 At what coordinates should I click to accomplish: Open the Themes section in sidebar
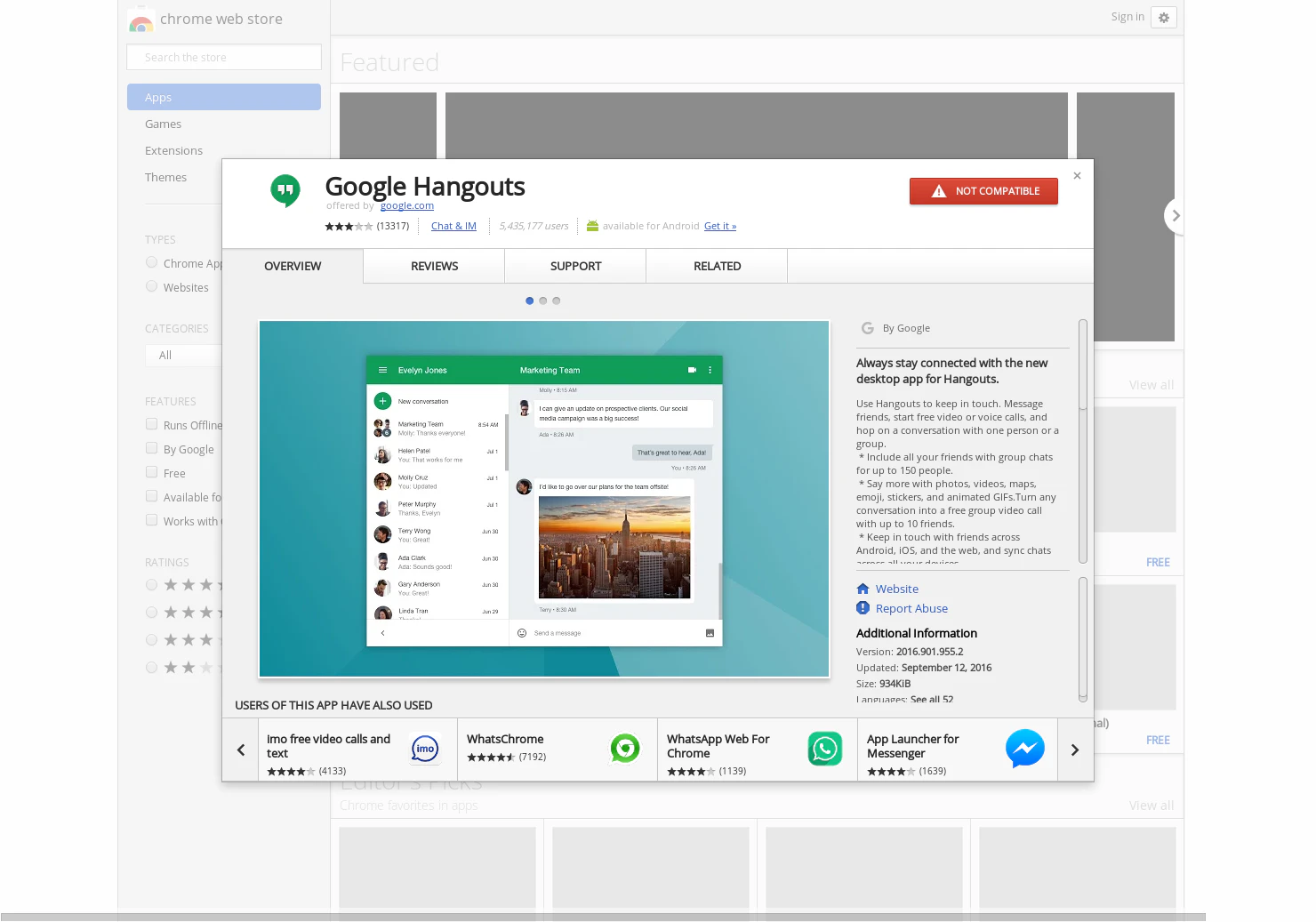(166, 177)
